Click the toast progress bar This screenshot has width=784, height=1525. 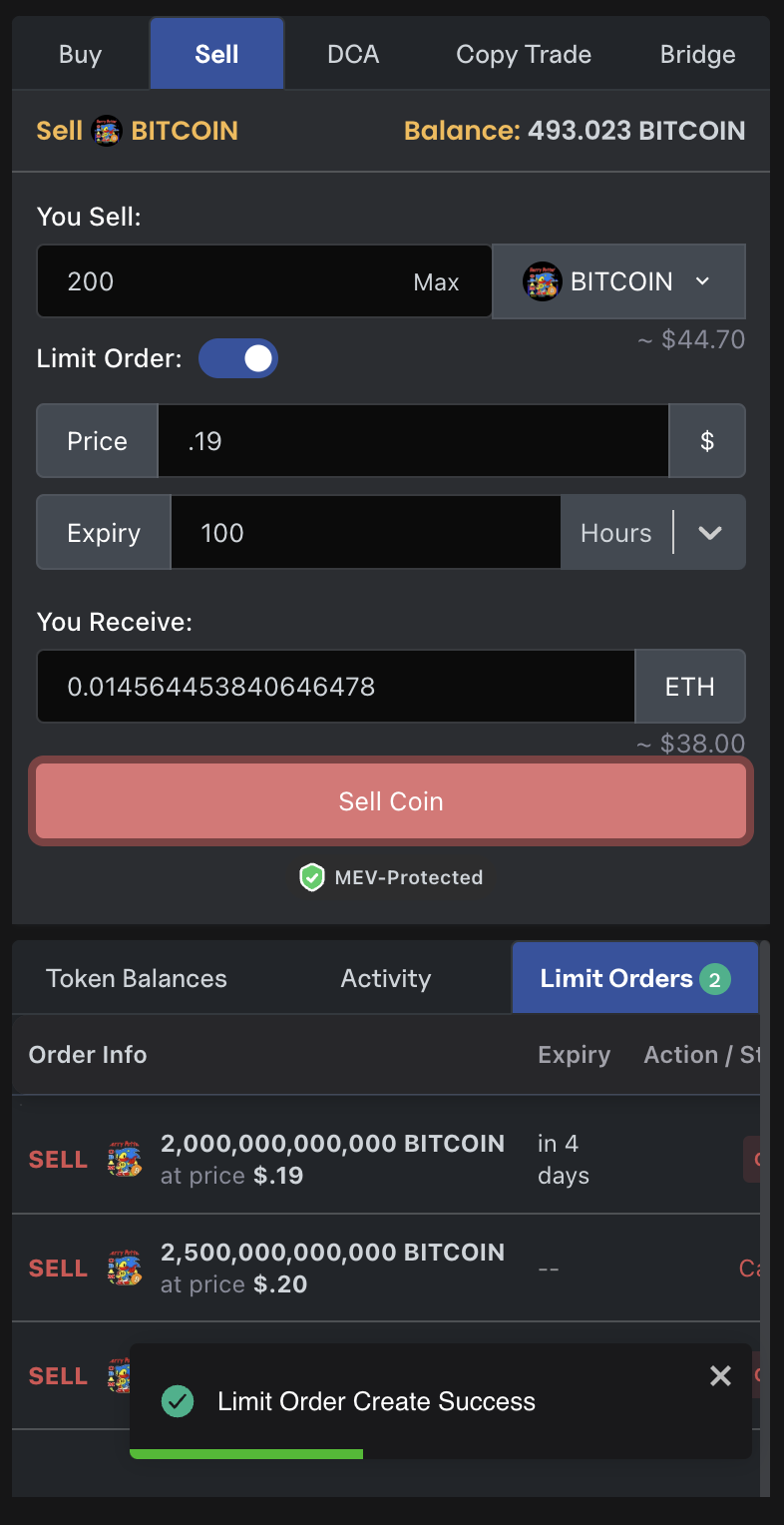246,1454
